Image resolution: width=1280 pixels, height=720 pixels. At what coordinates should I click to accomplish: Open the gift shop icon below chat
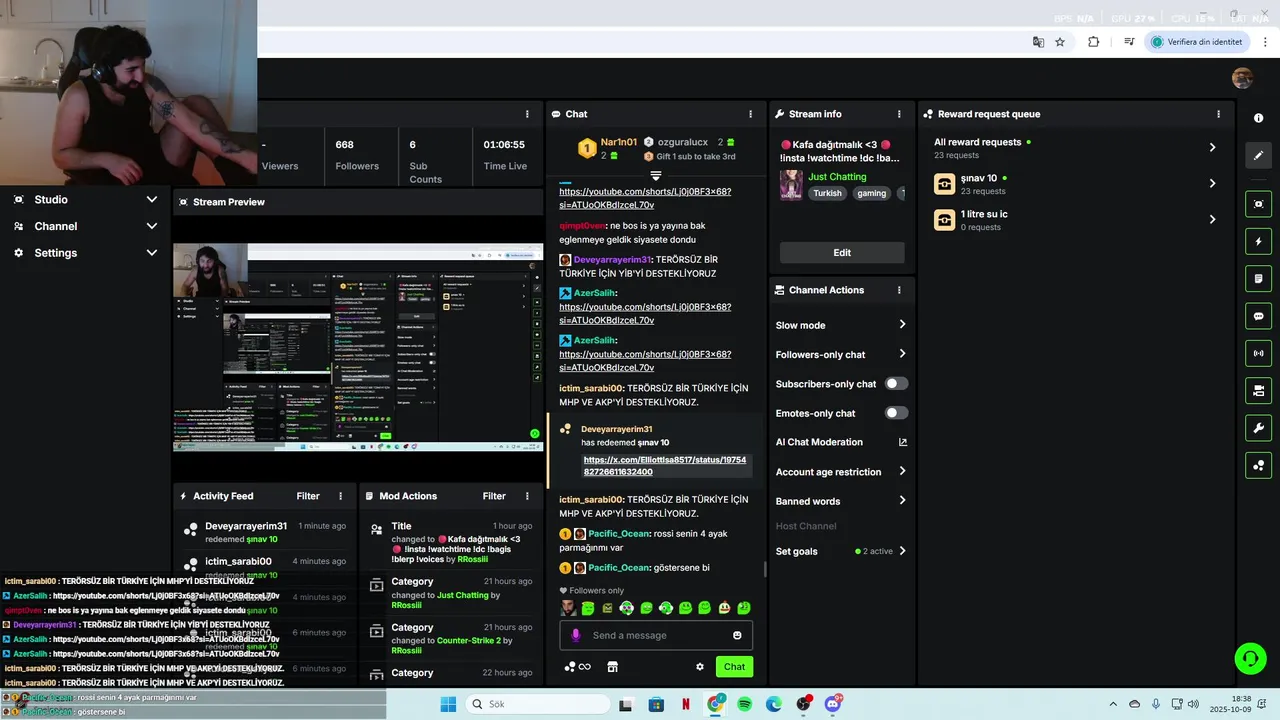tap(613, 667)
